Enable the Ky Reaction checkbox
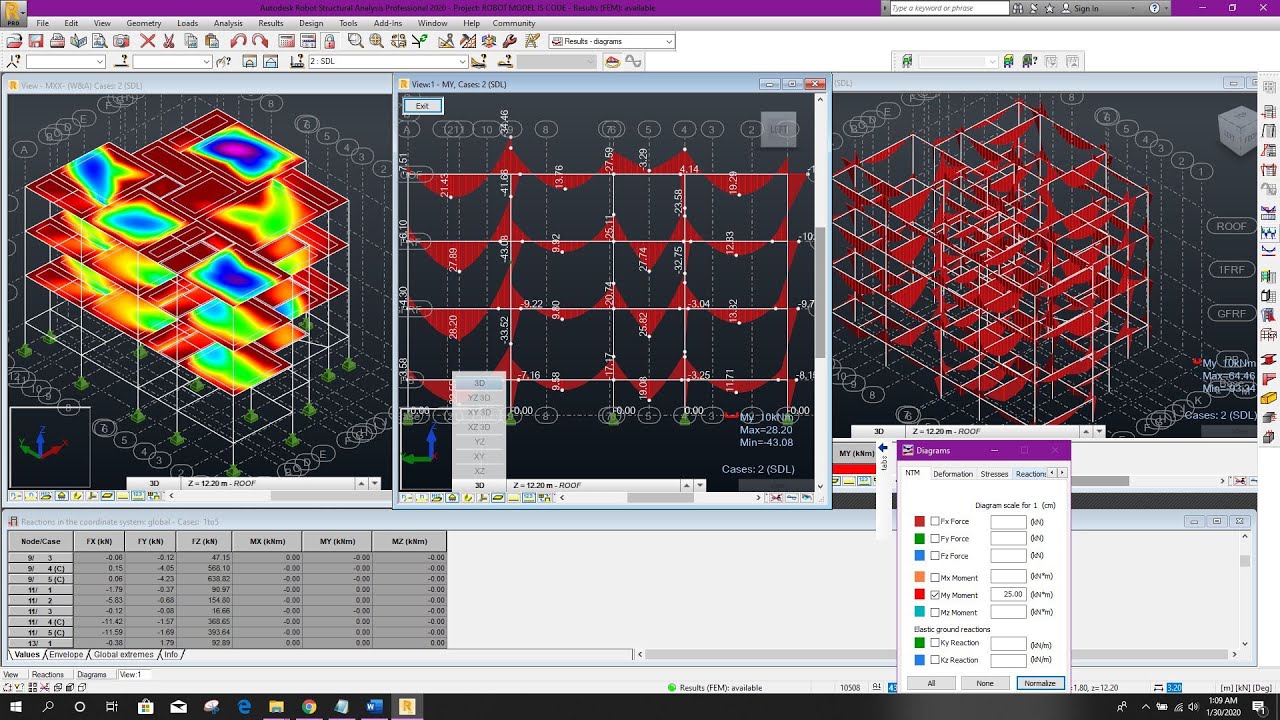The height and width of the screenshot is (720, 1280). pos(935,643)
